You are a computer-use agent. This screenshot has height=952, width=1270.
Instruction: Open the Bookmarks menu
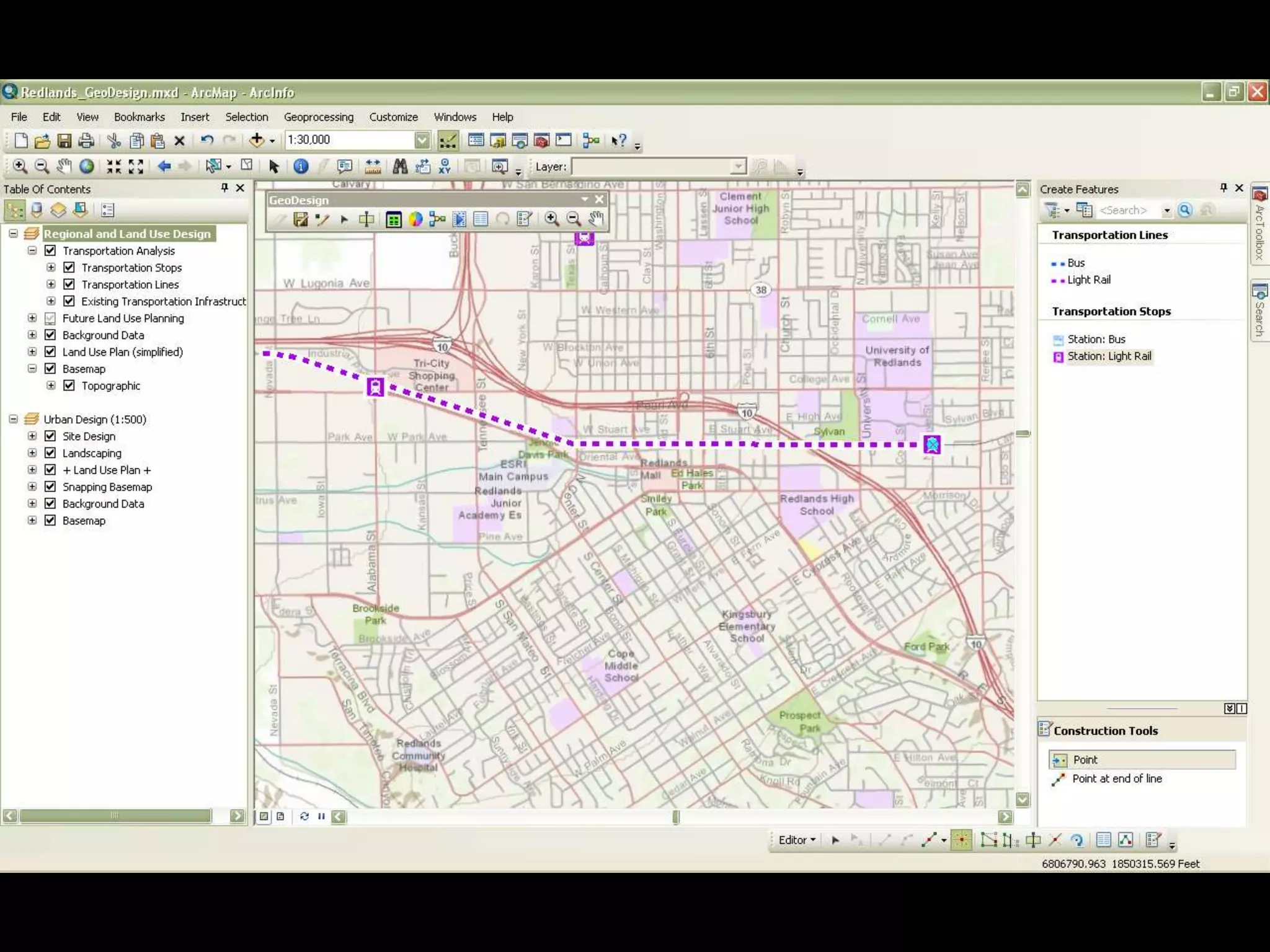(x=139, y=117)
